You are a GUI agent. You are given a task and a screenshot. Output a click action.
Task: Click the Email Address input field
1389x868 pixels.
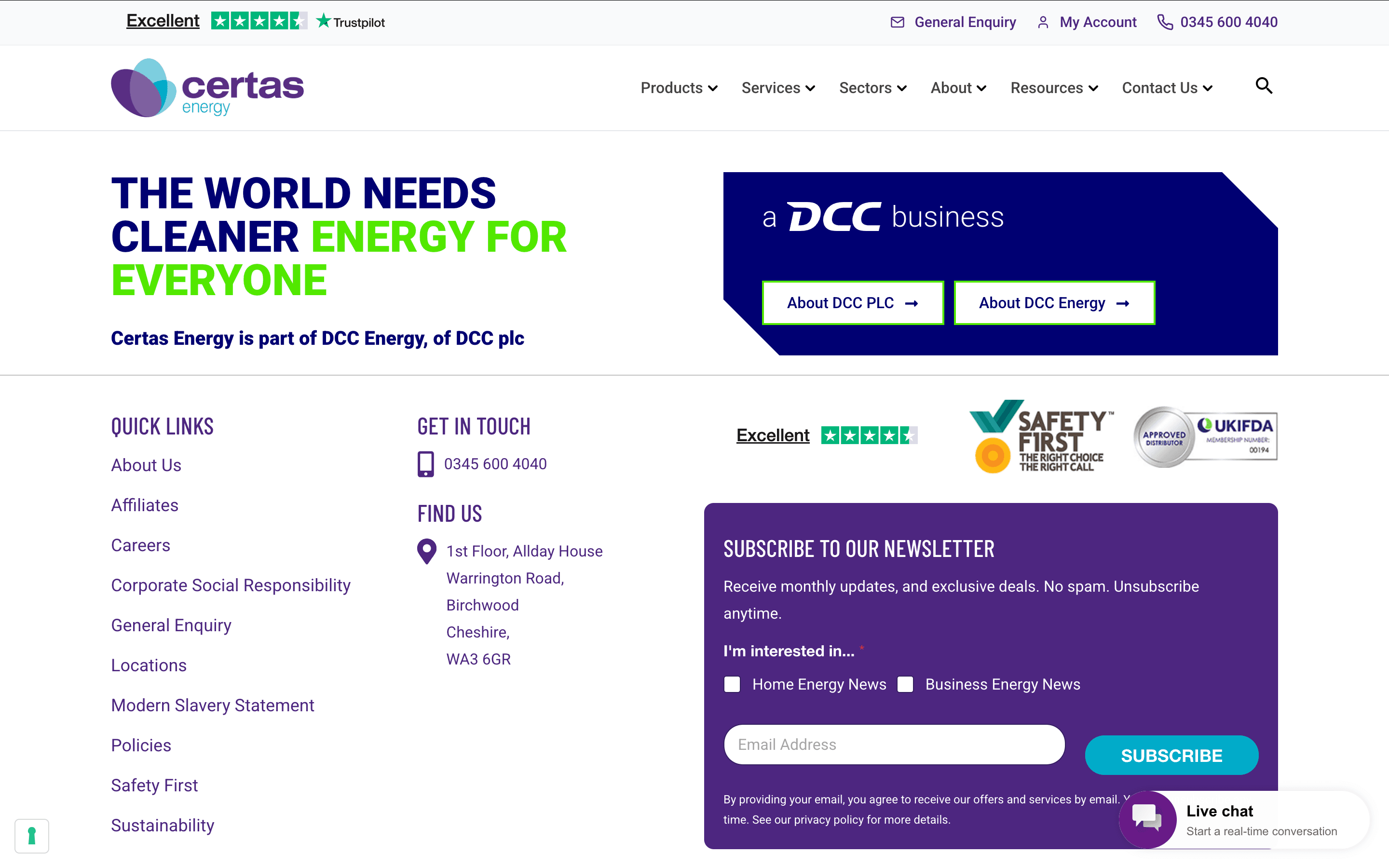click(894, 745)
